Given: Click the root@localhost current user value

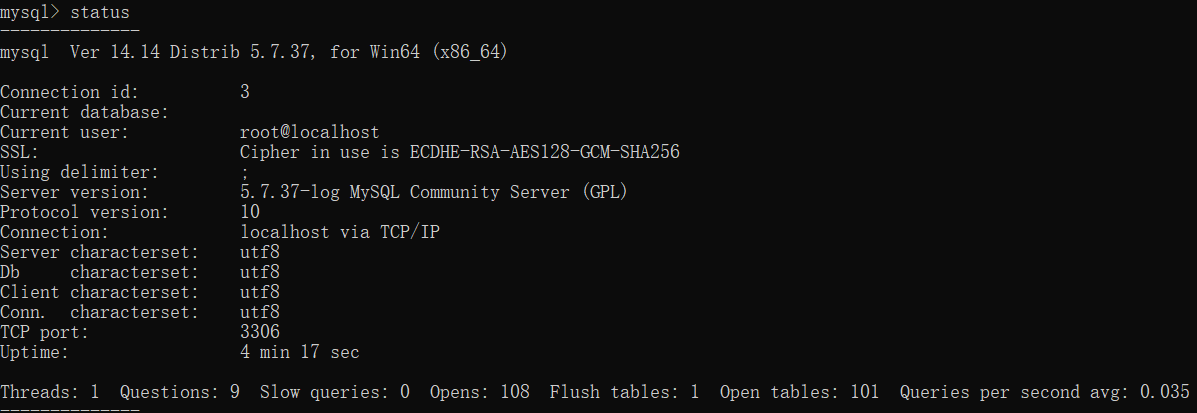Looking at the screenshot, I should [x=309, y=132].
